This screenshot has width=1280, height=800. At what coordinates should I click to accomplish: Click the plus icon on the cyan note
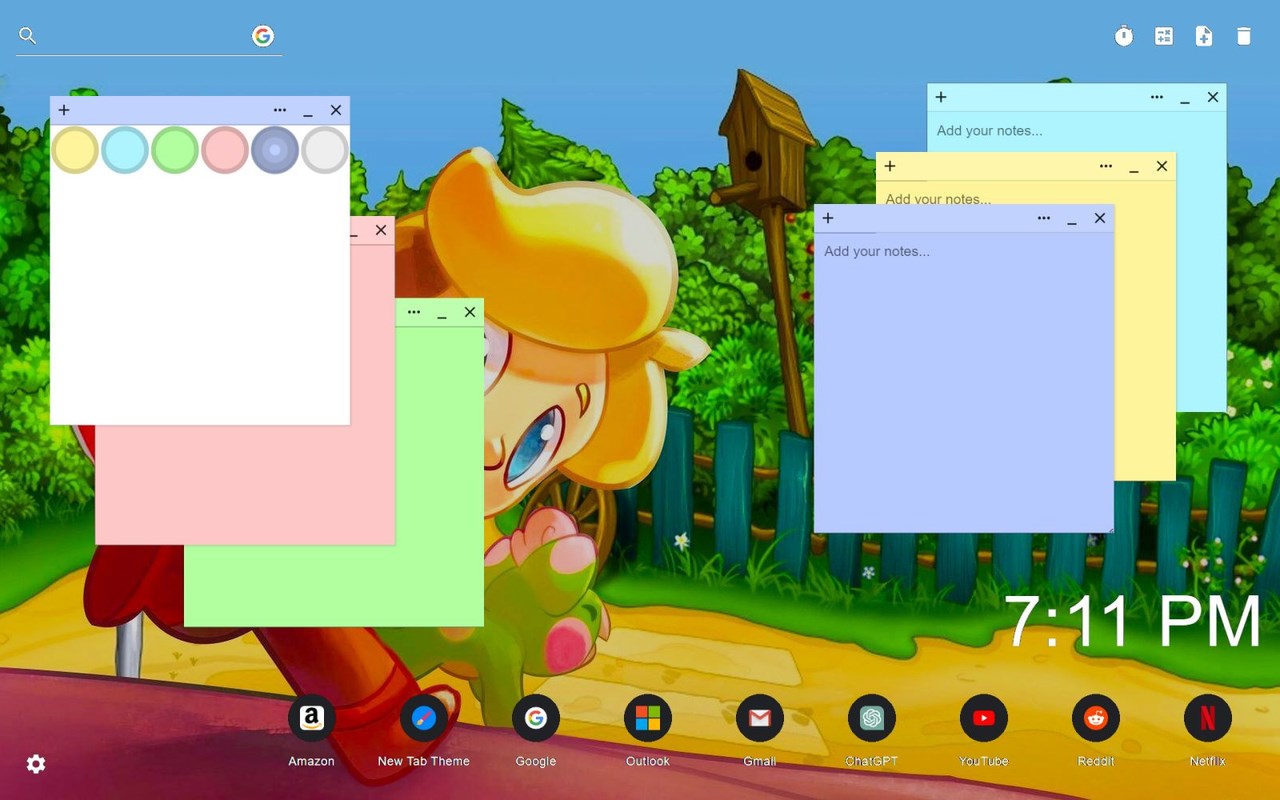[x=941, y=97]
